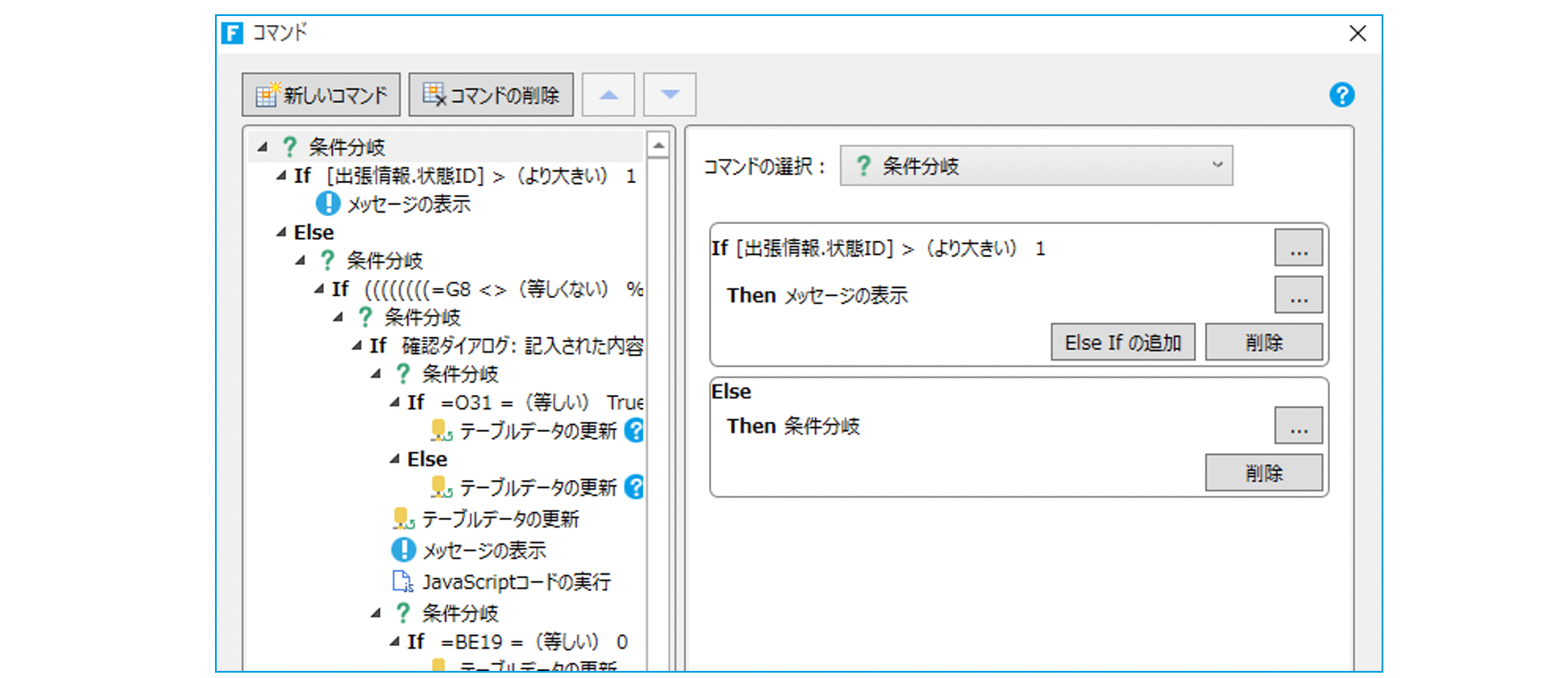Collapse the If =O31 = (等しい) True node
This screenshot has width=1568, height=678.
(x=394, y=402)
